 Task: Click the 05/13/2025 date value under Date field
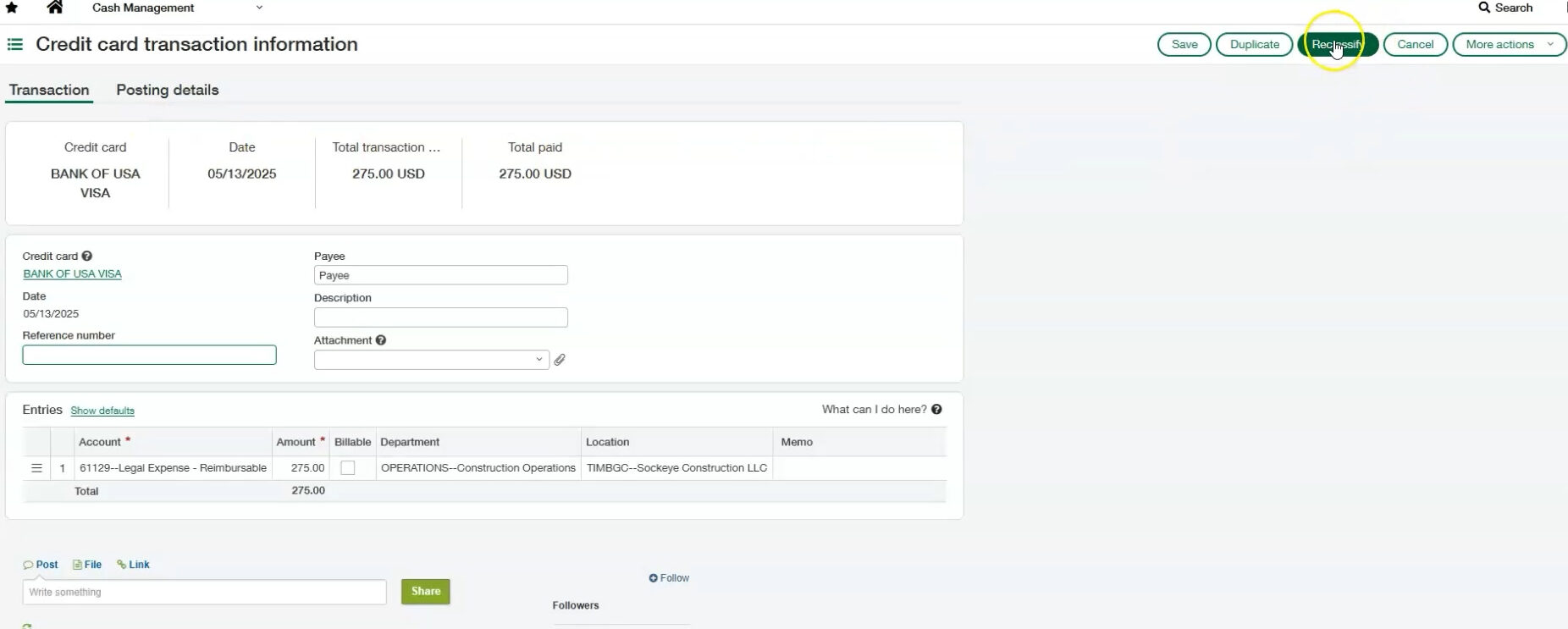(x=51, y=314)
